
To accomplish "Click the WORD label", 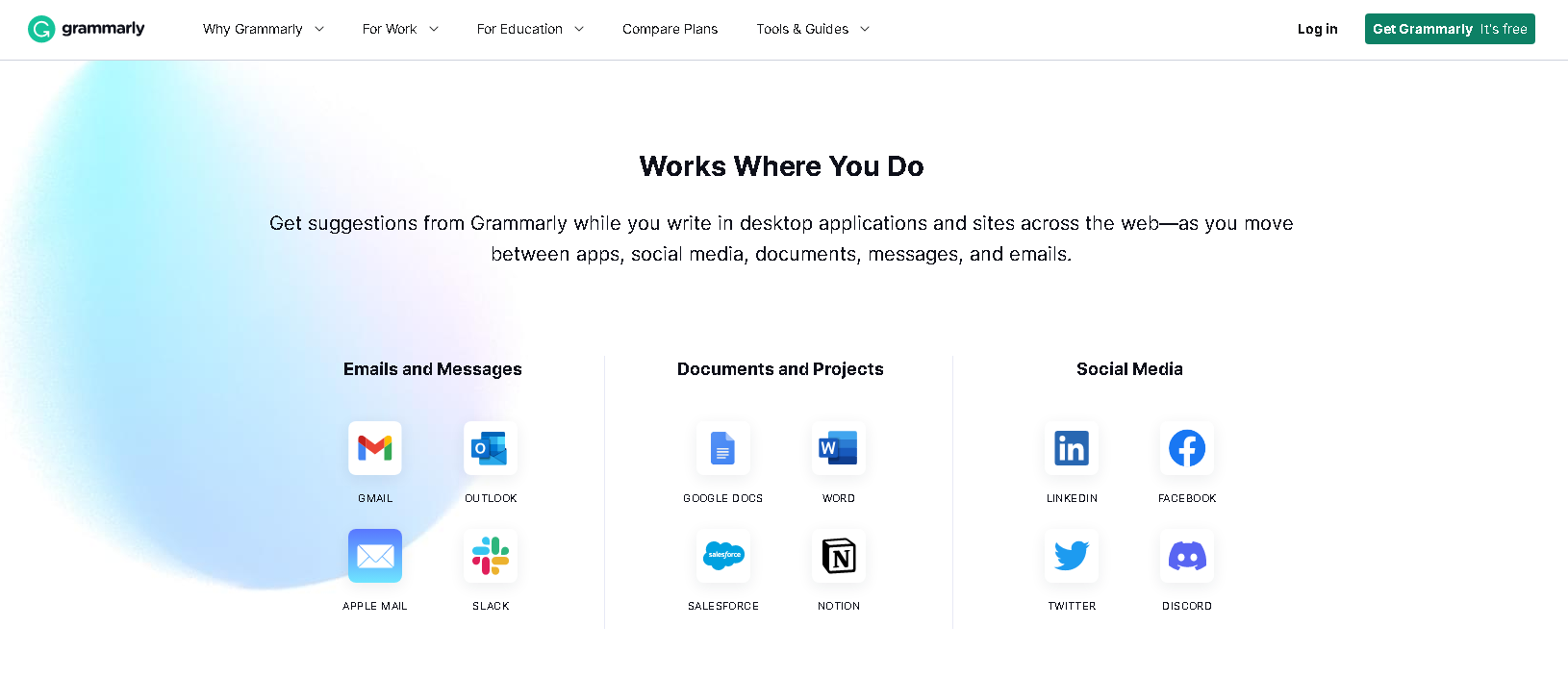I will tap(839, 498).
